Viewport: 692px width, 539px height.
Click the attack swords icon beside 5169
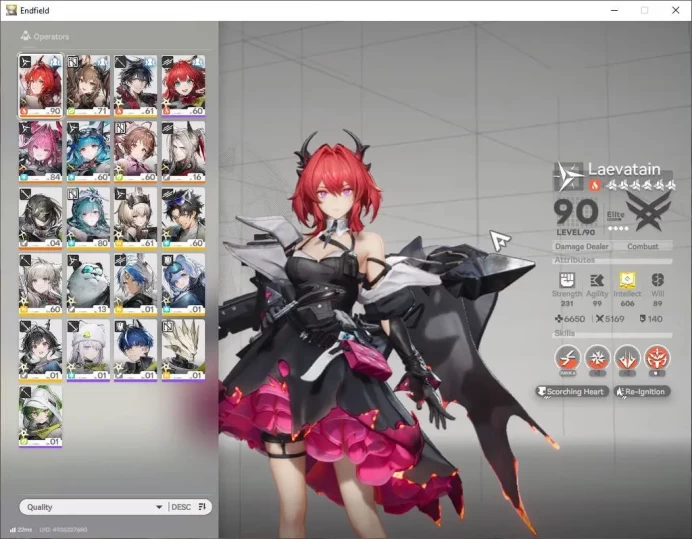(599, 318)
